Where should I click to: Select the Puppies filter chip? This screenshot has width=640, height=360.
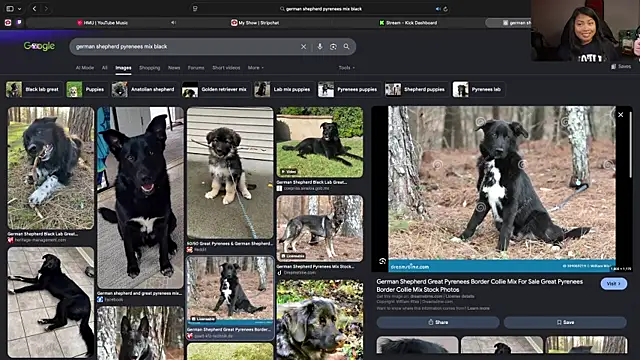click(x=86, y=89)
